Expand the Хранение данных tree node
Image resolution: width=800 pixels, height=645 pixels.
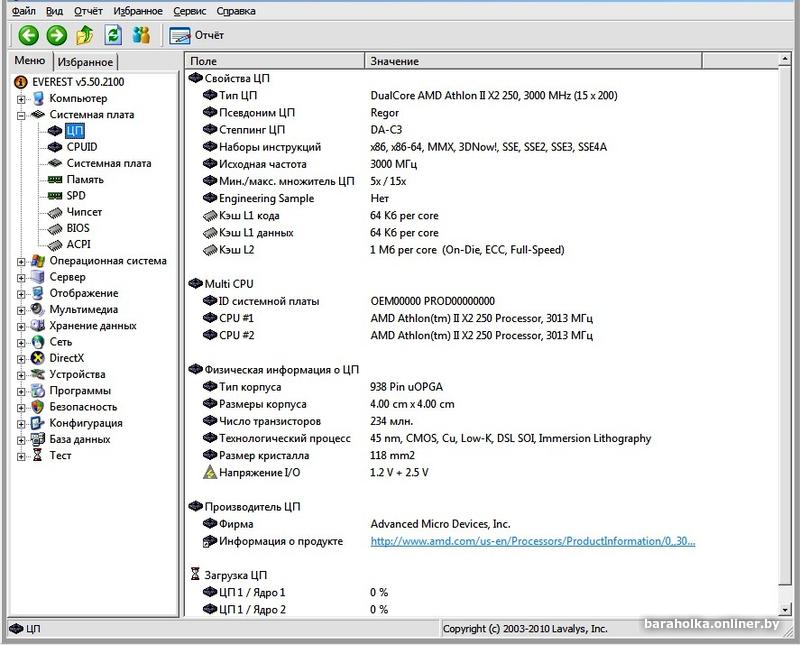[21, 326]
